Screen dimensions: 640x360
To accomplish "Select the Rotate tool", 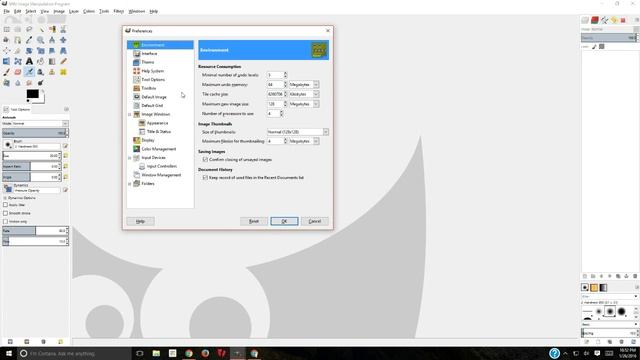I will pos(29,51).
